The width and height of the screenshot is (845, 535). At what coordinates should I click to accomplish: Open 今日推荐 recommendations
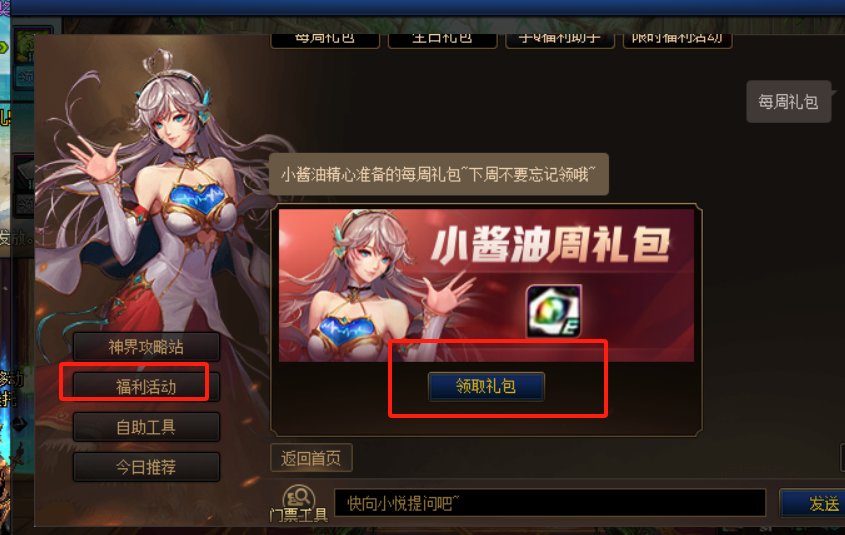tap(146, 467)
